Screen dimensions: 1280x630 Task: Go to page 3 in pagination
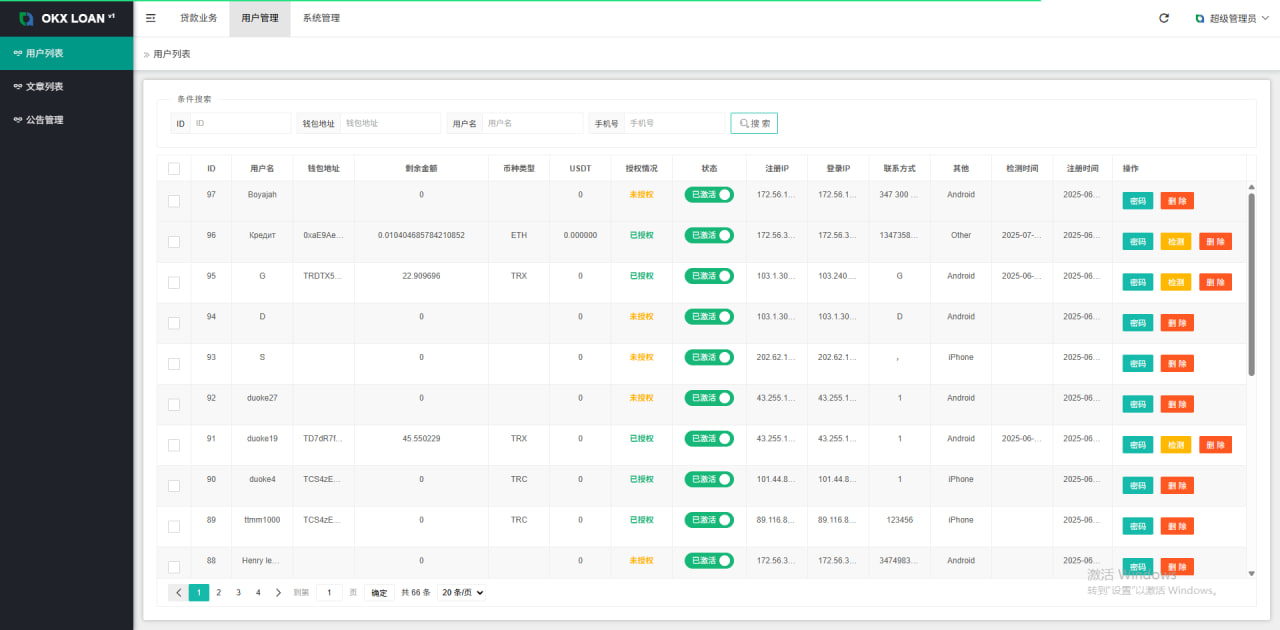pos(238,592)
